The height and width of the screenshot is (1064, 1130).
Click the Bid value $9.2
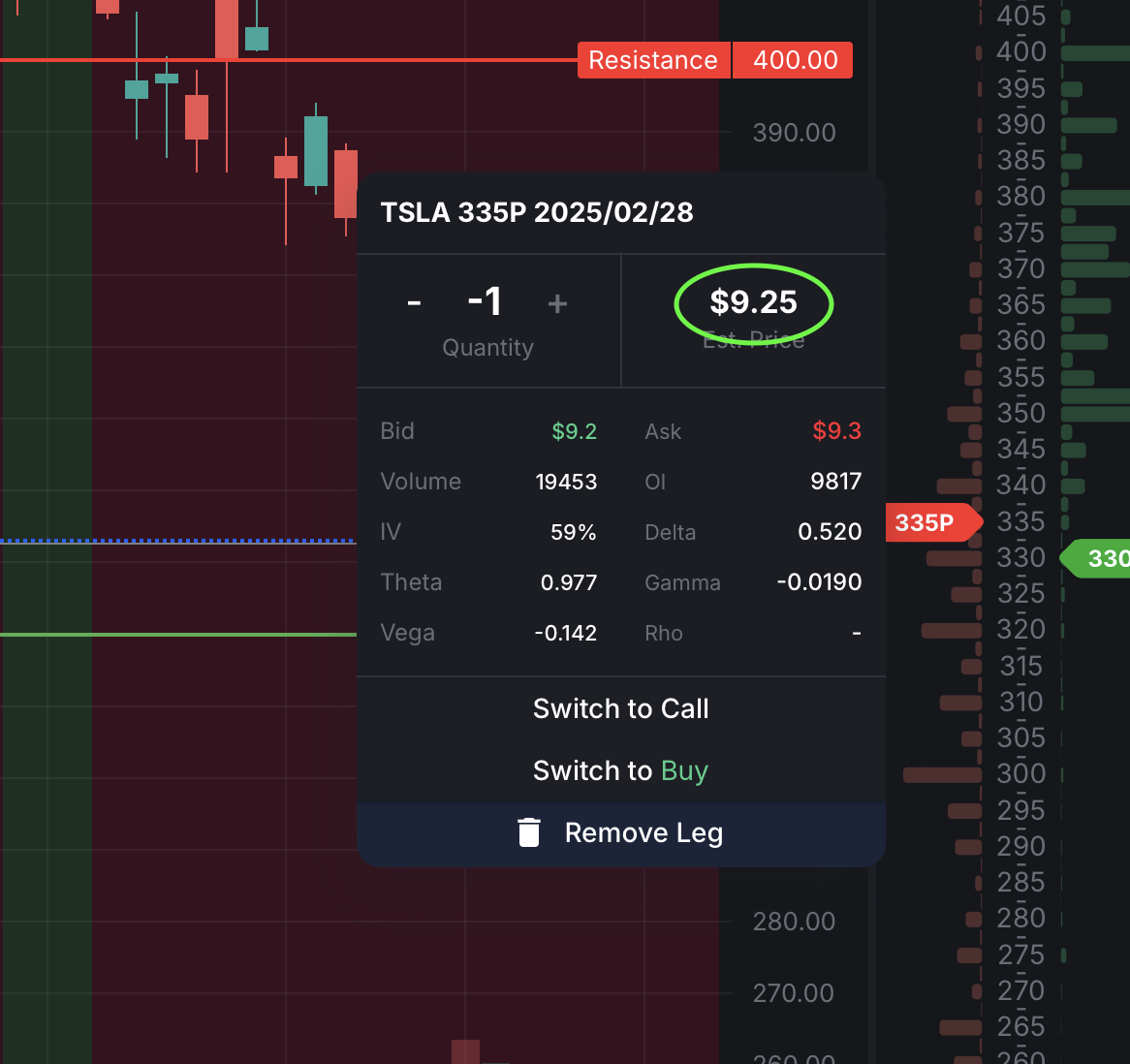[x=574, y=431]
